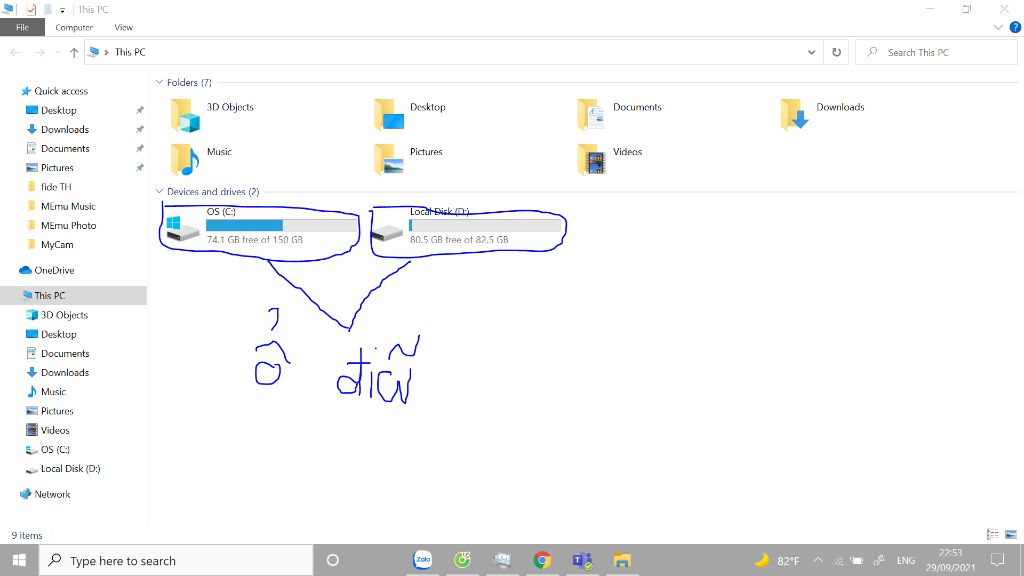
Task: Click the 82°F weather widget
Action: tap(777, 560)
